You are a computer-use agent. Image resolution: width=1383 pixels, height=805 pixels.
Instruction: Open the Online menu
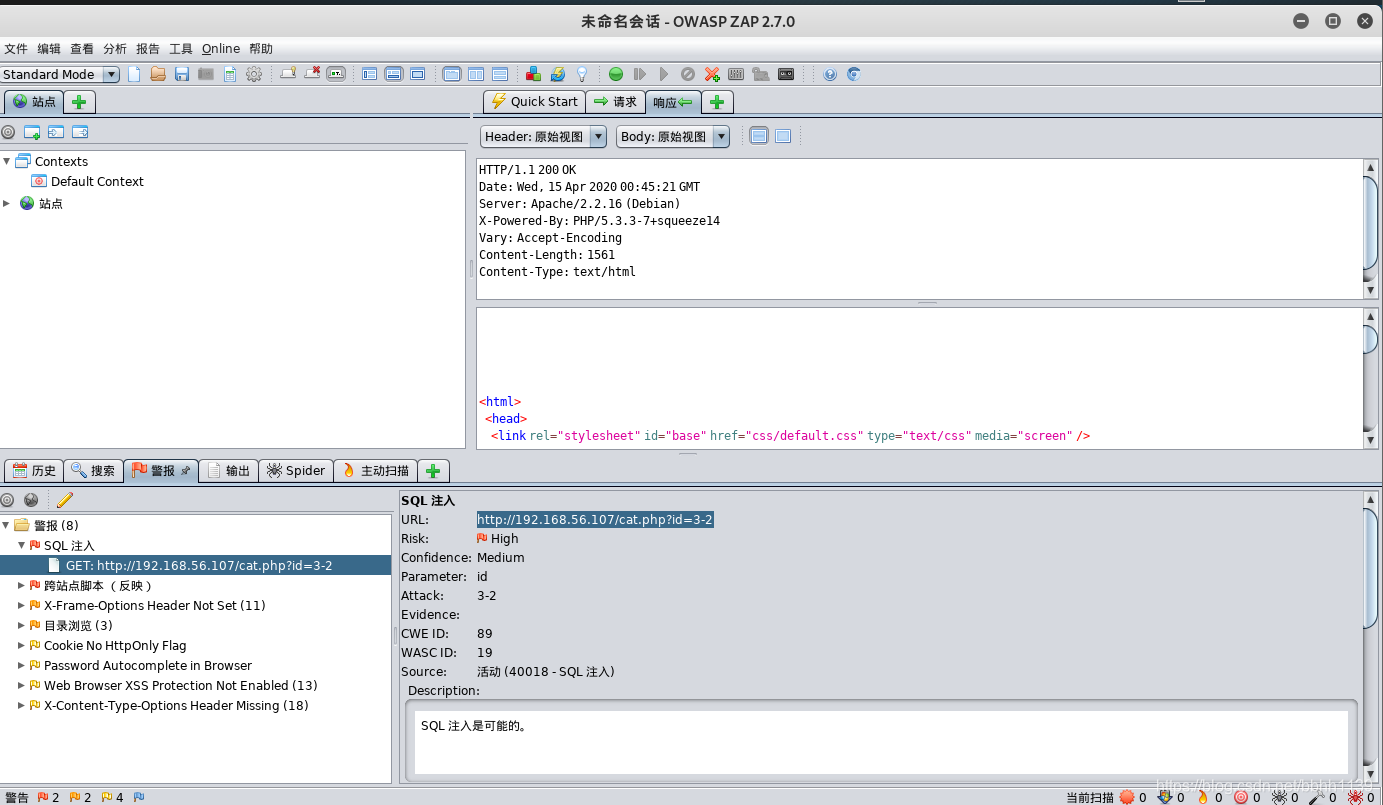pyautogui.click(x=221, y=48)
